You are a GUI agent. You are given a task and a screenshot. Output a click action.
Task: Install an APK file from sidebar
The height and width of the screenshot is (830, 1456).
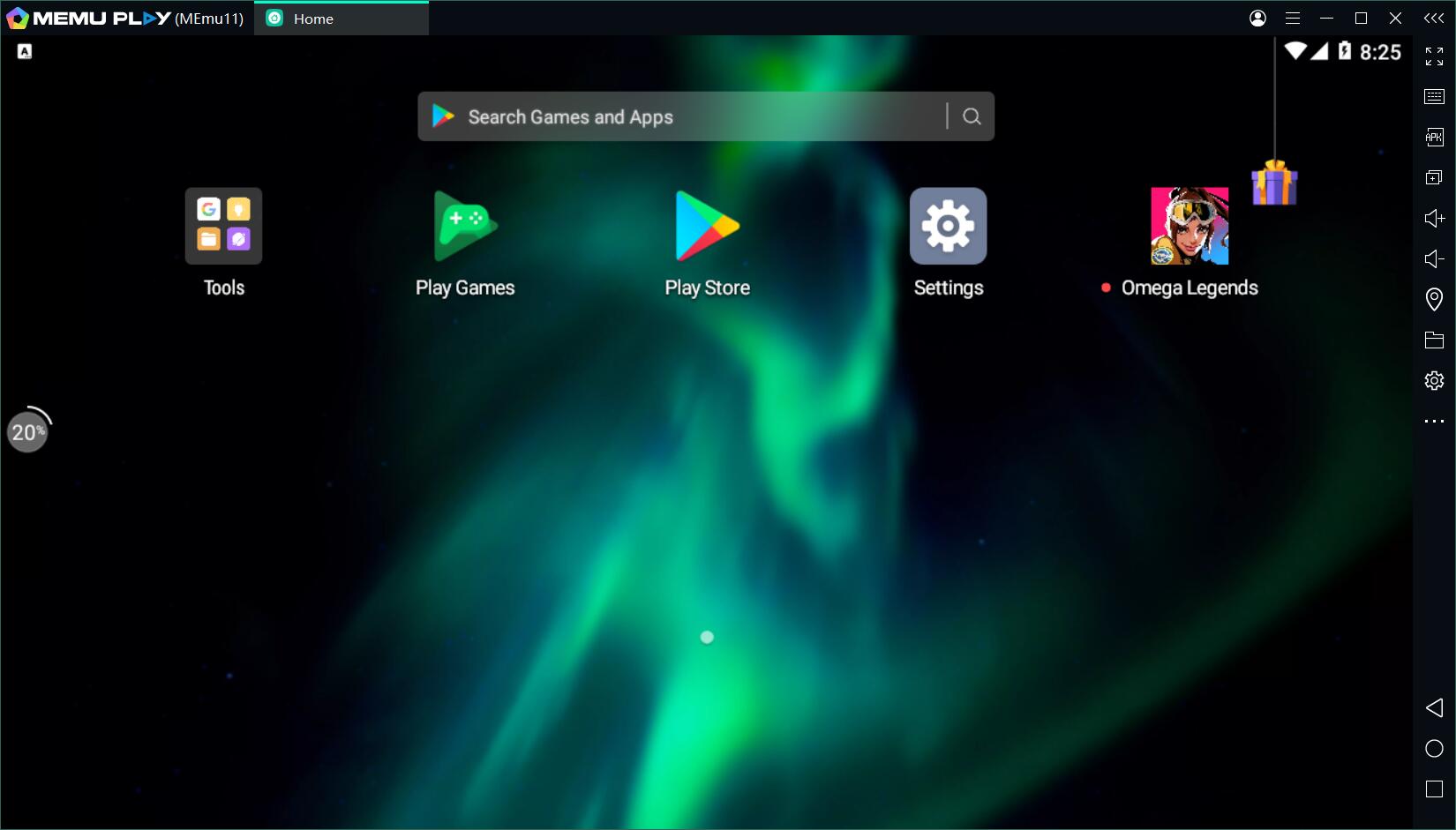pyautogui.click(x=1434, y=137)
